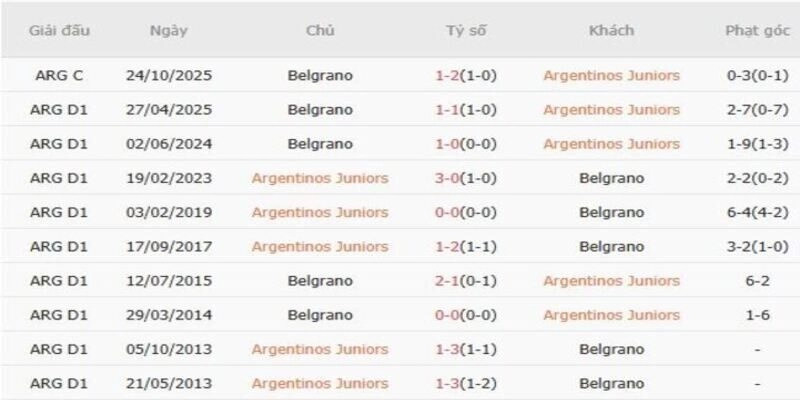Click the ARG C league cell
Image resolution: width=800 pixels, height=400 pixels.
(59, 75)
